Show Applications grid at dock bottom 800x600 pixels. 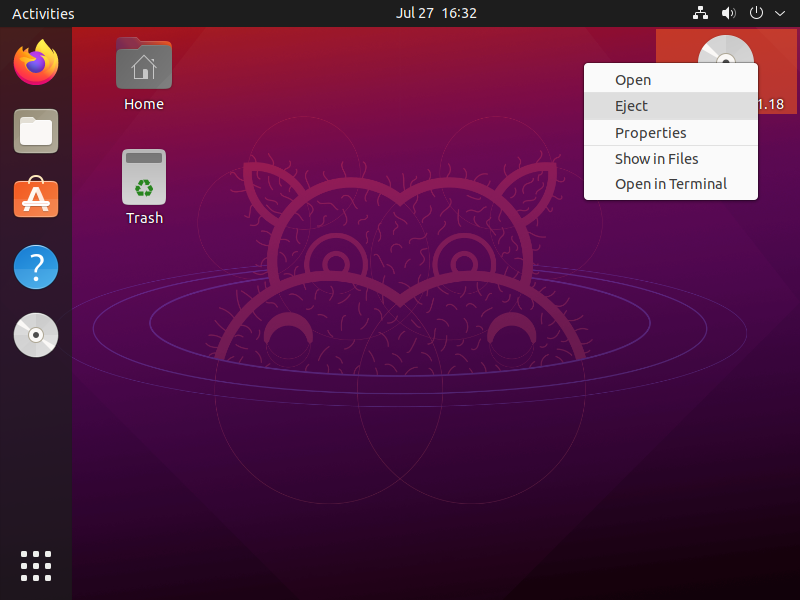(x=36, y=565)
